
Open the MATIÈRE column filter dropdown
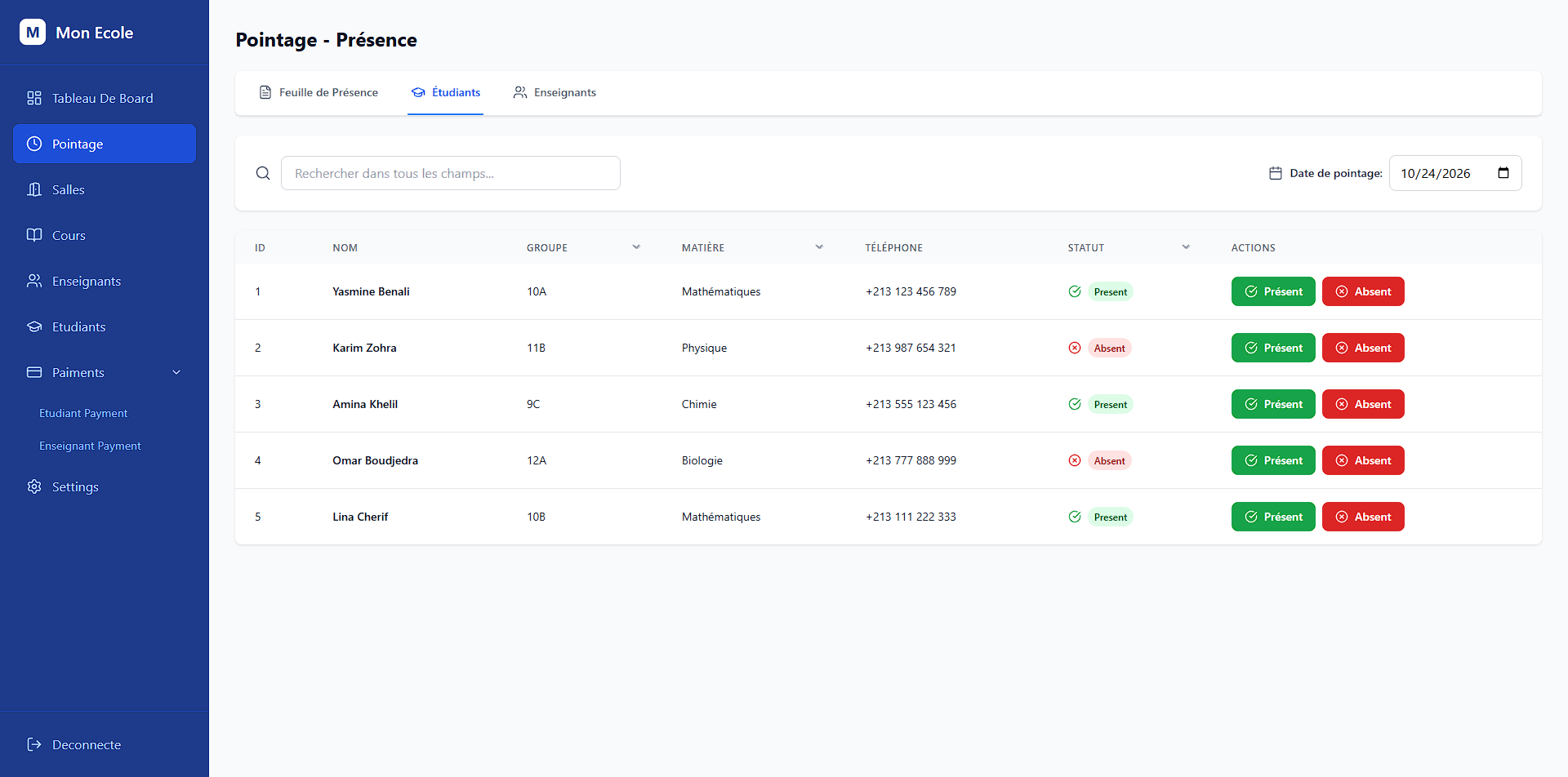click(x=819, y=247)
